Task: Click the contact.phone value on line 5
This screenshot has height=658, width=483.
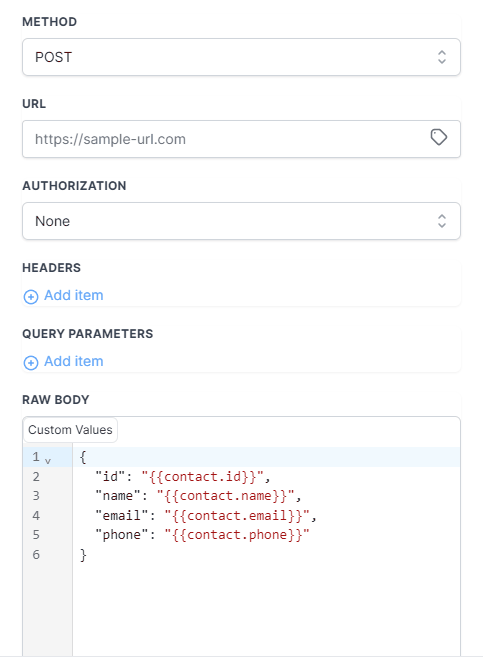Action: pyautogui.click(x=237, y=535)
